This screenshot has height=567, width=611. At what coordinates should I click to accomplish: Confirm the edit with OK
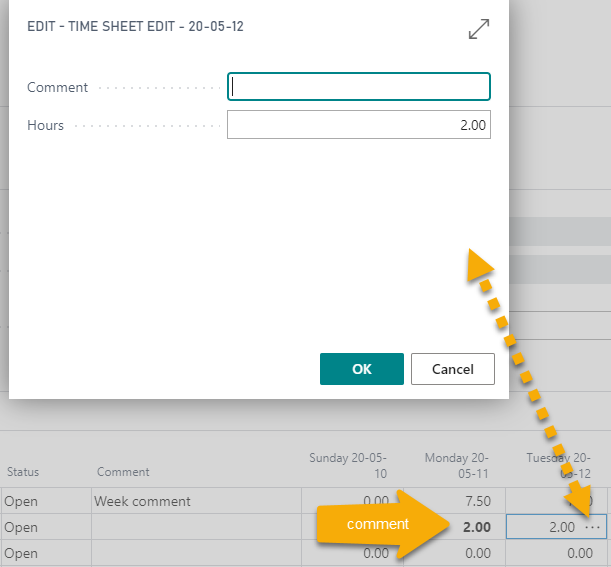pyautogui.click(x=361, y=369)
